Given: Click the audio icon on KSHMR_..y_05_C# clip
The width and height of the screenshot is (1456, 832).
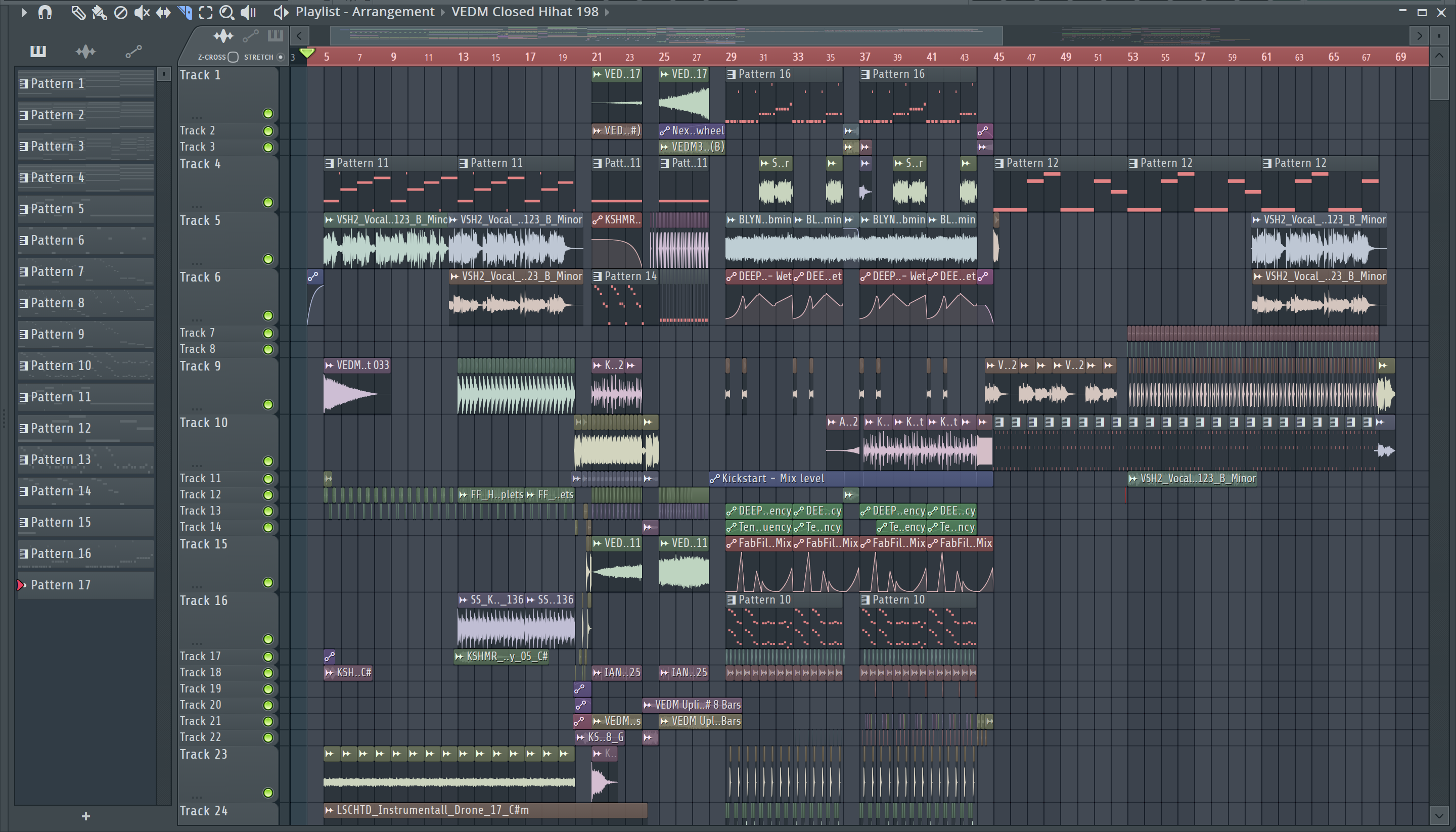Looking at the screenshot, I should tap(459, 657).
